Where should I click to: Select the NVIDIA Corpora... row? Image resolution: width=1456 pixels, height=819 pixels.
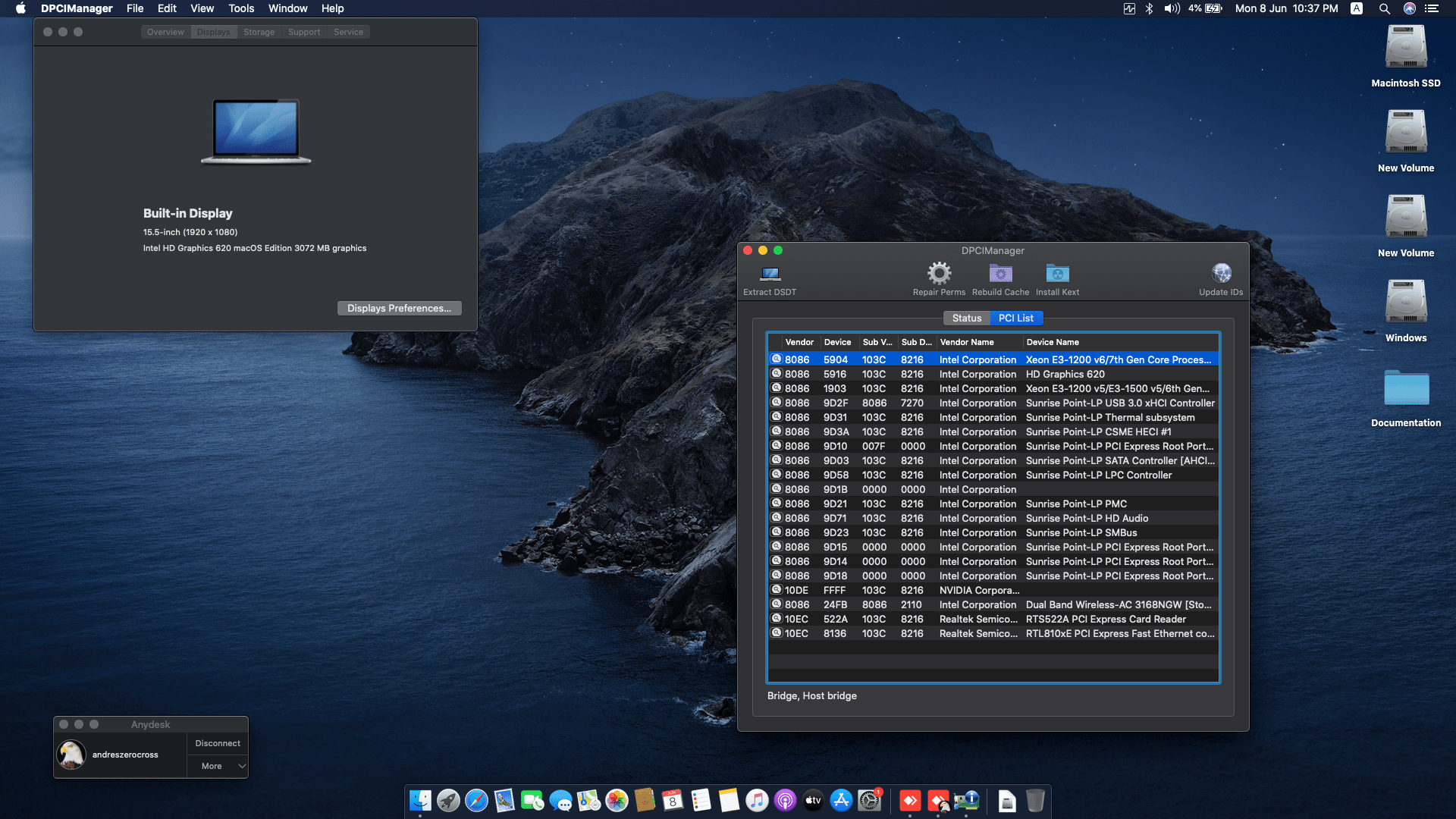pos(993,590)
